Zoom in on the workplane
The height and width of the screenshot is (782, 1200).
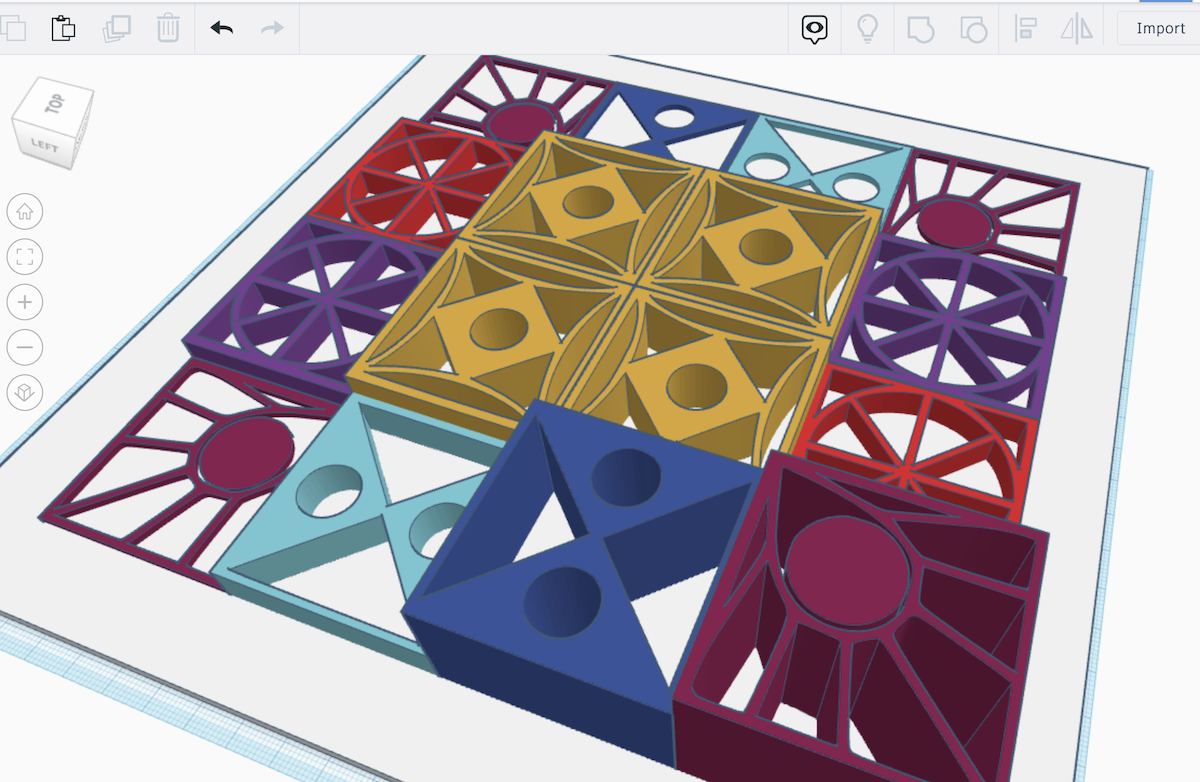(25, 302)
